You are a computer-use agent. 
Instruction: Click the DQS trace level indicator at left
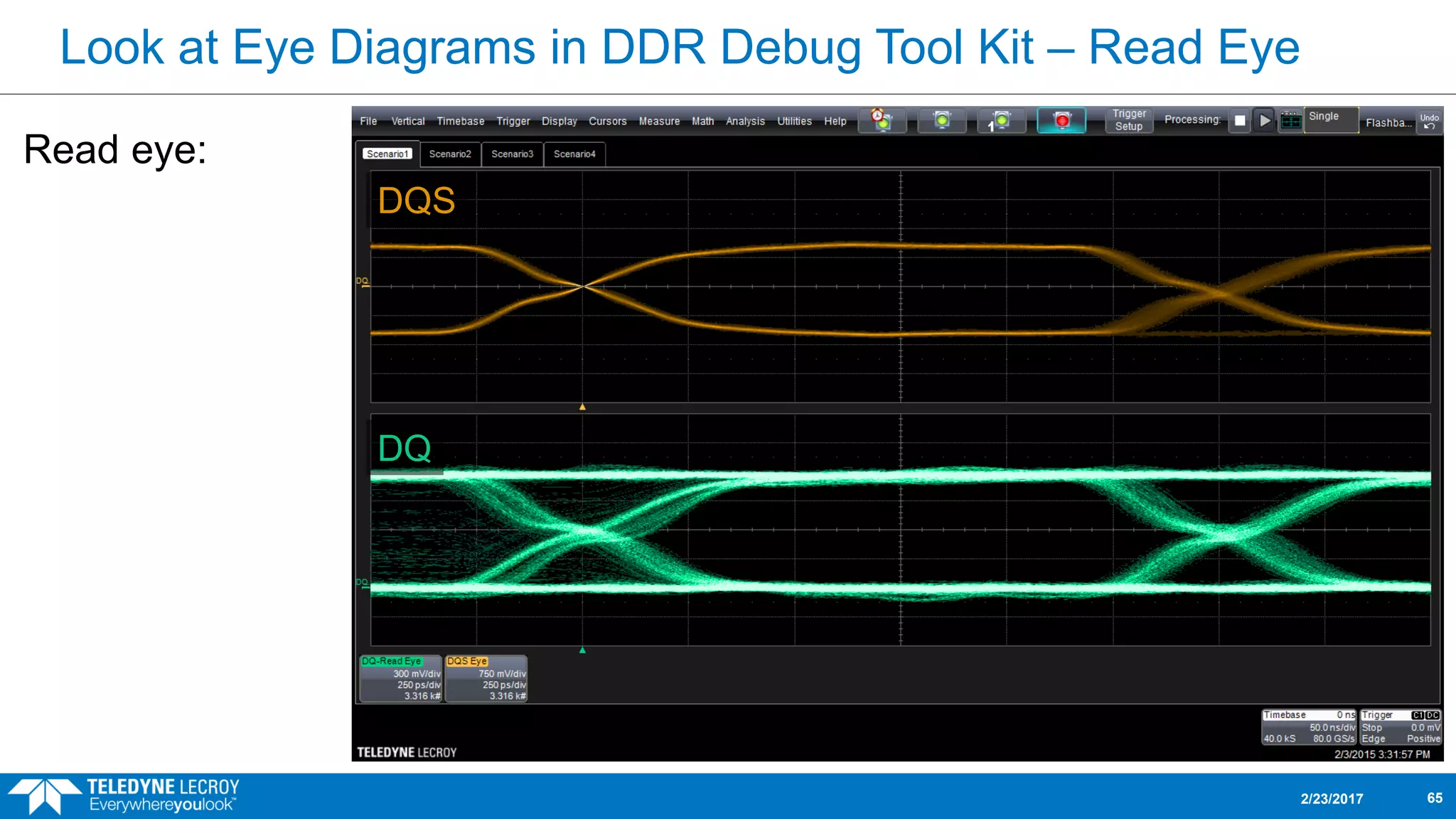(363, 282)
